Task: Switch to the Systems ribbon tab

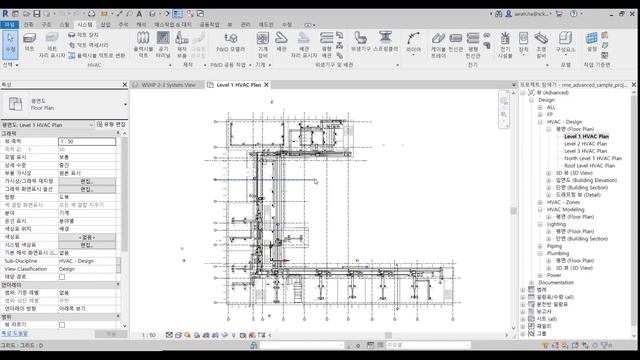Action: click(x=85, y=24)
